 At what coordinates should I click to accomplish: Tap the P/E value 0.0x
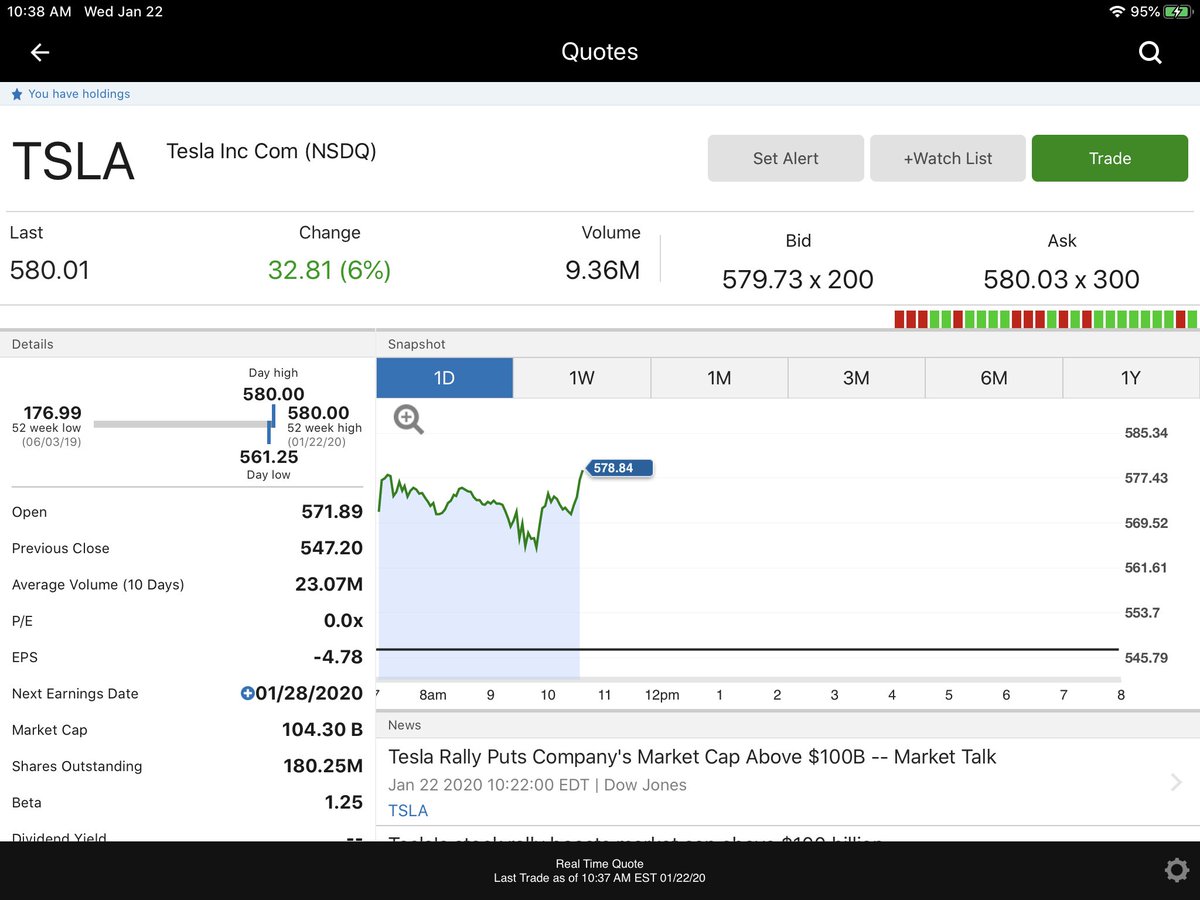343,620
